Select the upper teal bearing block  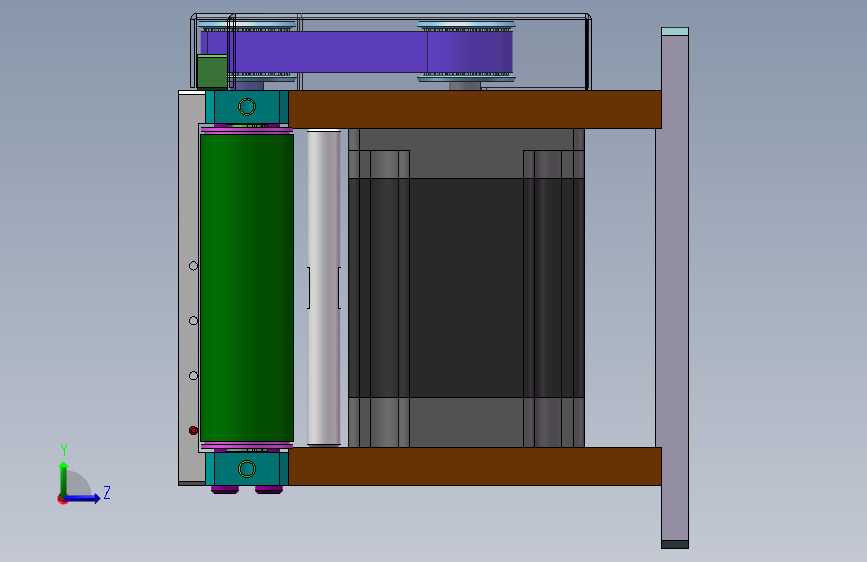pyautogui.click(x=247, y=107)
